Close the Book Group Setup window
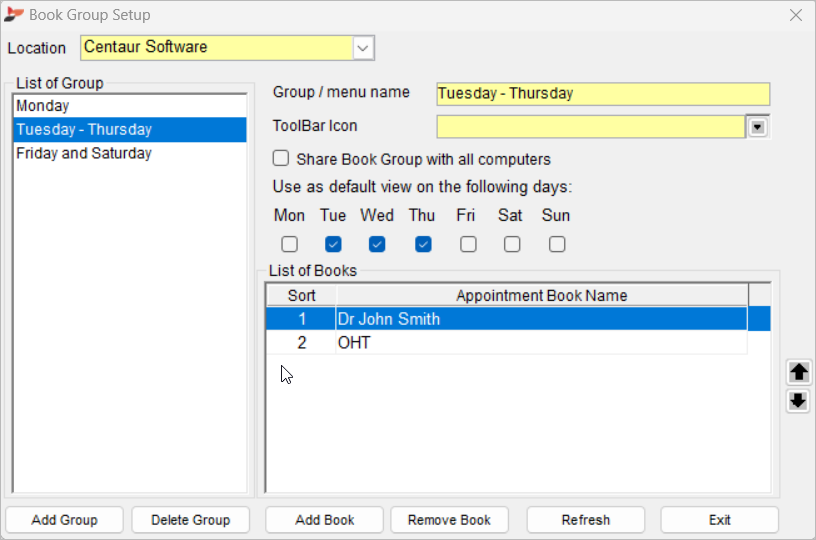The height and width of the screenshot is (540, 816). click(x=796, y=15)
